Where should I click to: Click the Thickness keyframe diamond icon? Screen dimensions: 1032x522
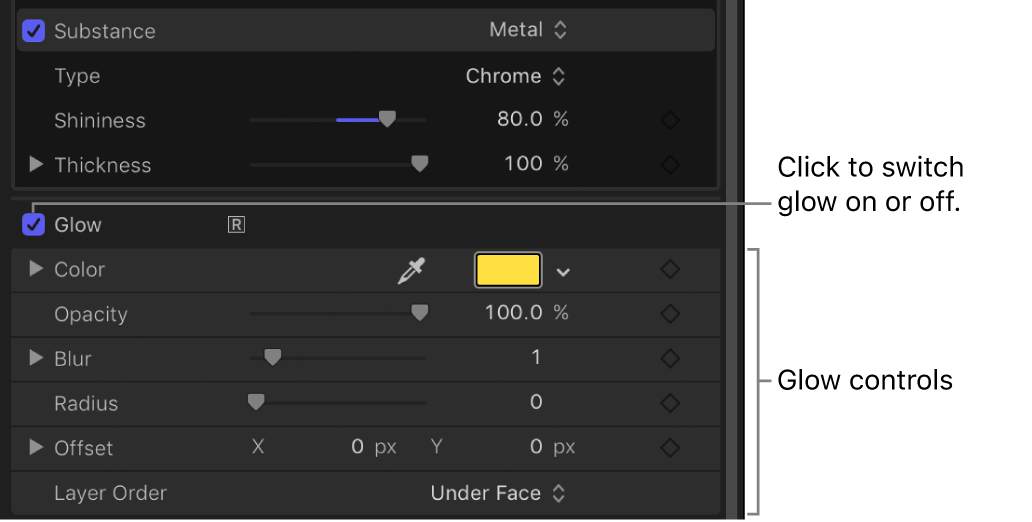tap(670, 164)
